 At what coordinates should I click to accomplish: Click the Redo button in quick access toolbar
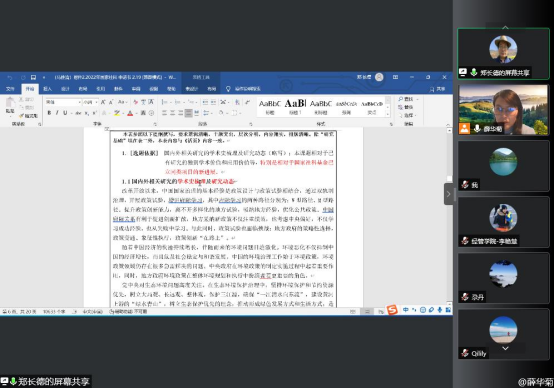pyautogui.click(x=23, y=77)
